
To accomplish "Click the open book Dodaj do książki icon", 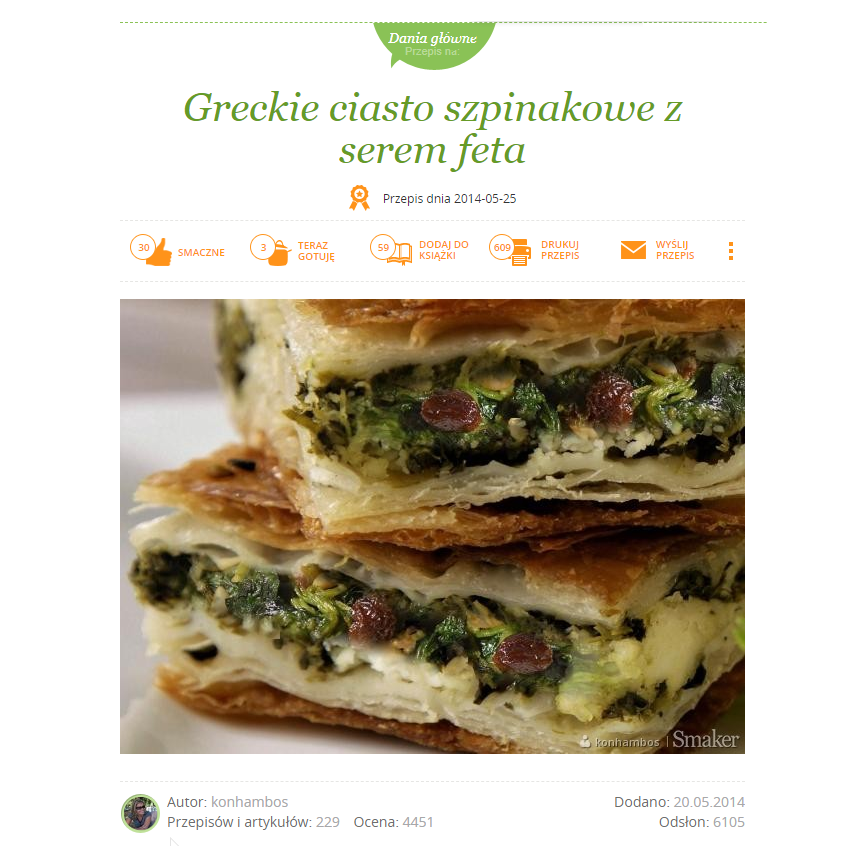I will [400, 254].
